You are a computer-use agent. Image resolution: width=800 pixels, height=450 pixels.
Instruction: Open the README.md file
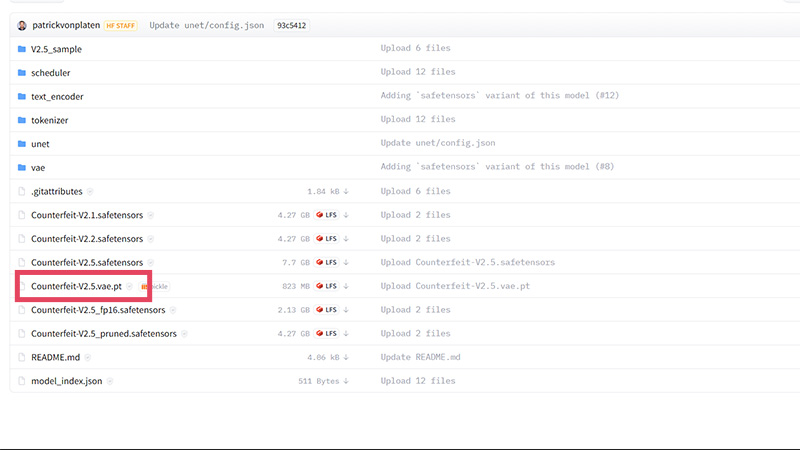click(56, 357)
